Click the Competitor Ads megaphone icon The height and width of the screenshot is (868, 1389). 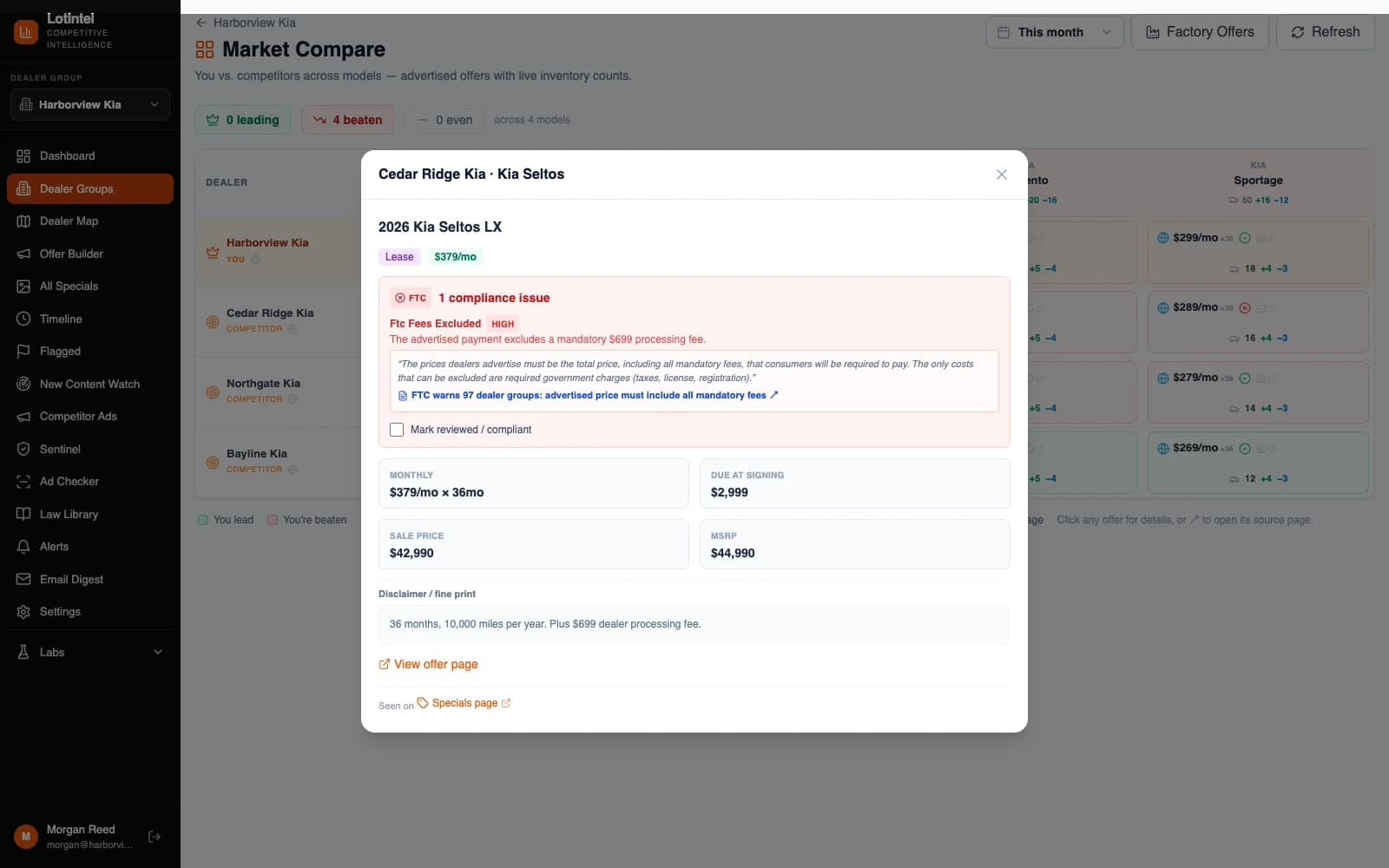(23, 417)
